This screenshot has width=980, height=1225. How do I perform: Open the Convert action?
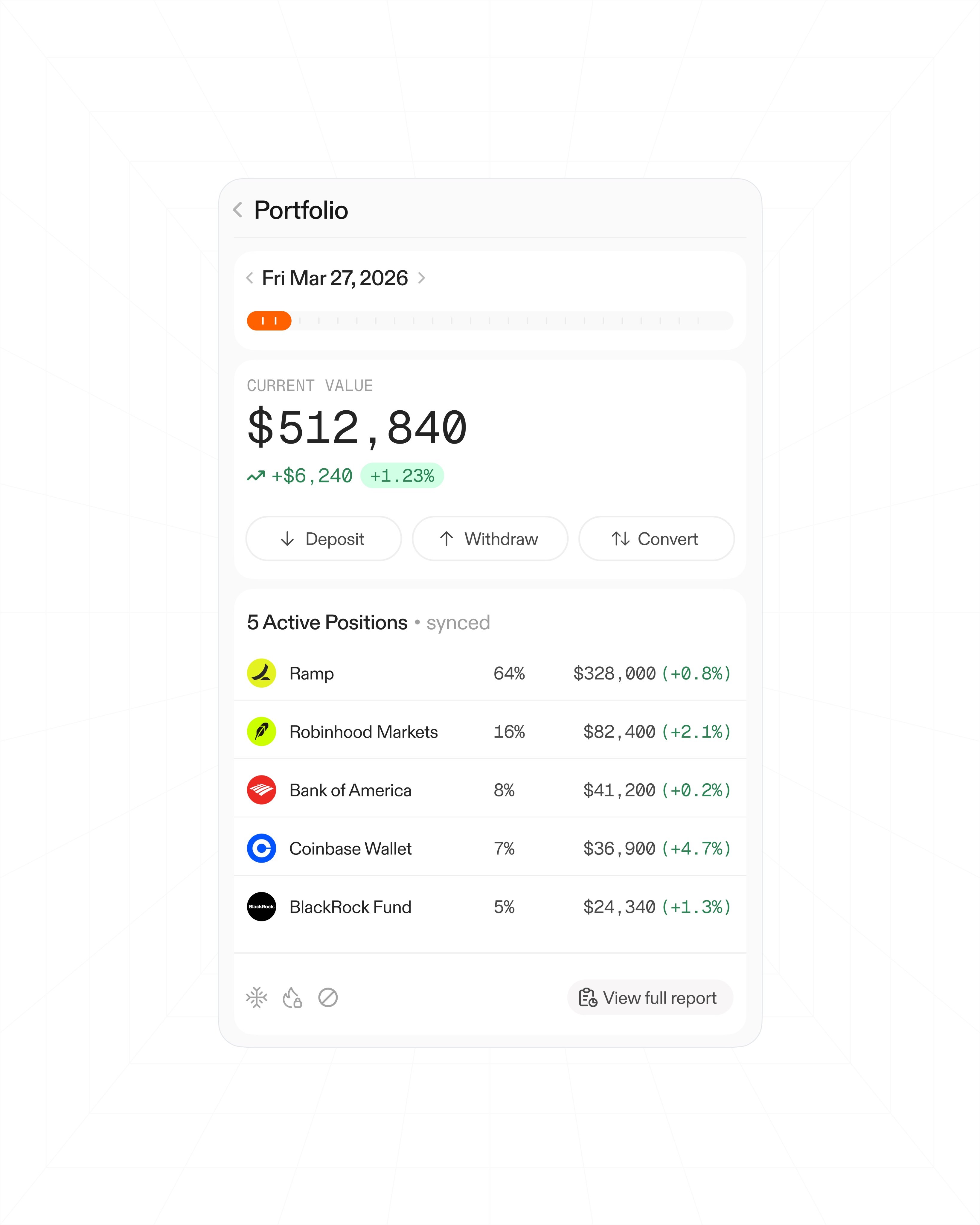[656, 539]
